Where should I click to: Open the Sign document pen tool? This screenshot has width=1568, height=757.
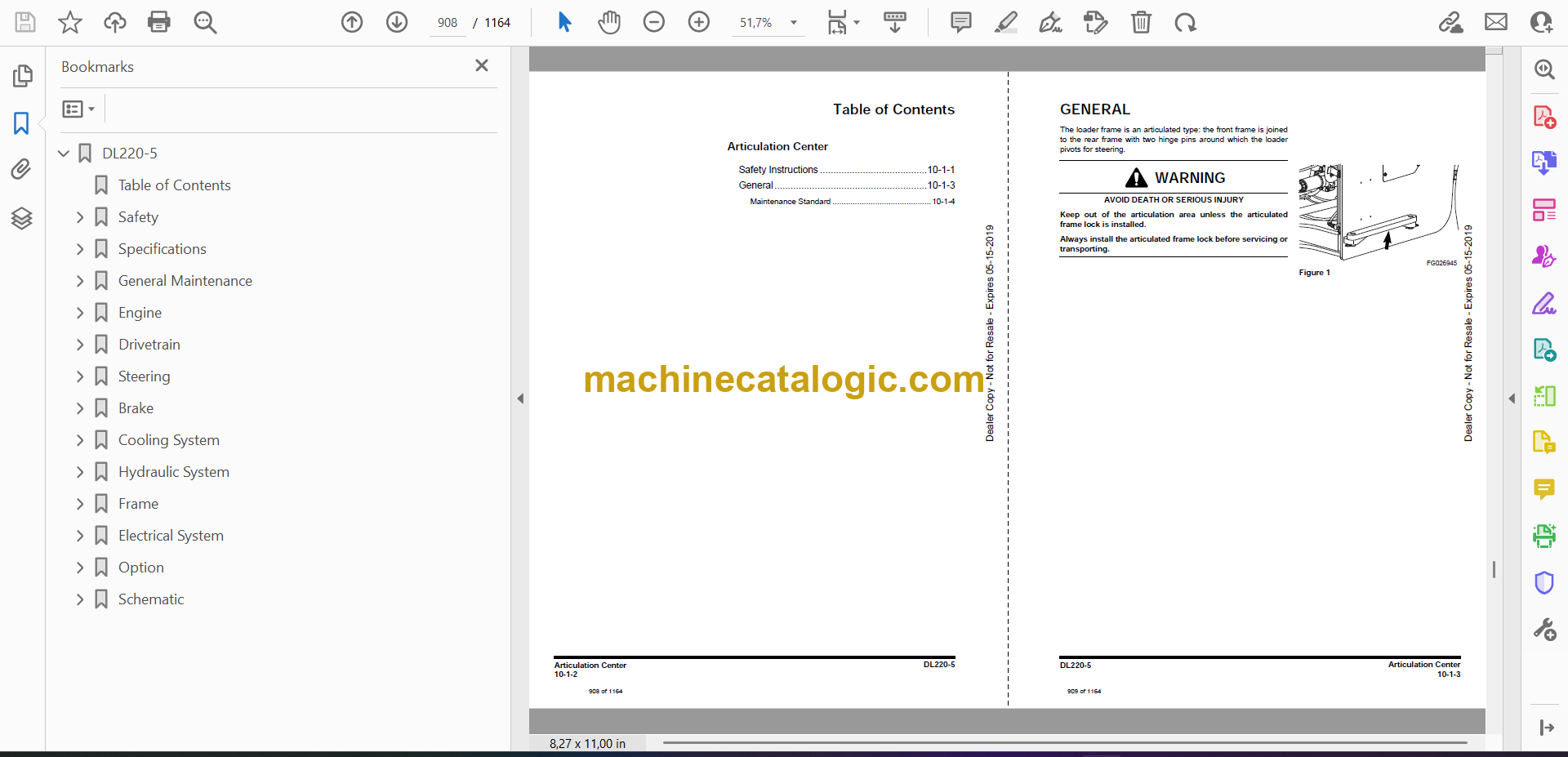click(x=1050, y=22)
